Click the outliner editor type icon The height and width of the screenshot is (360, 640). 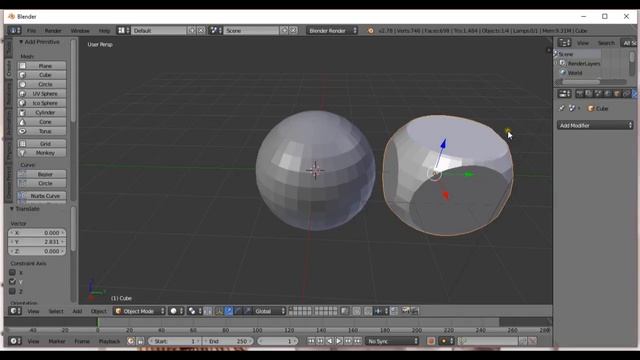pyautogui.click(x=564, y=43)
